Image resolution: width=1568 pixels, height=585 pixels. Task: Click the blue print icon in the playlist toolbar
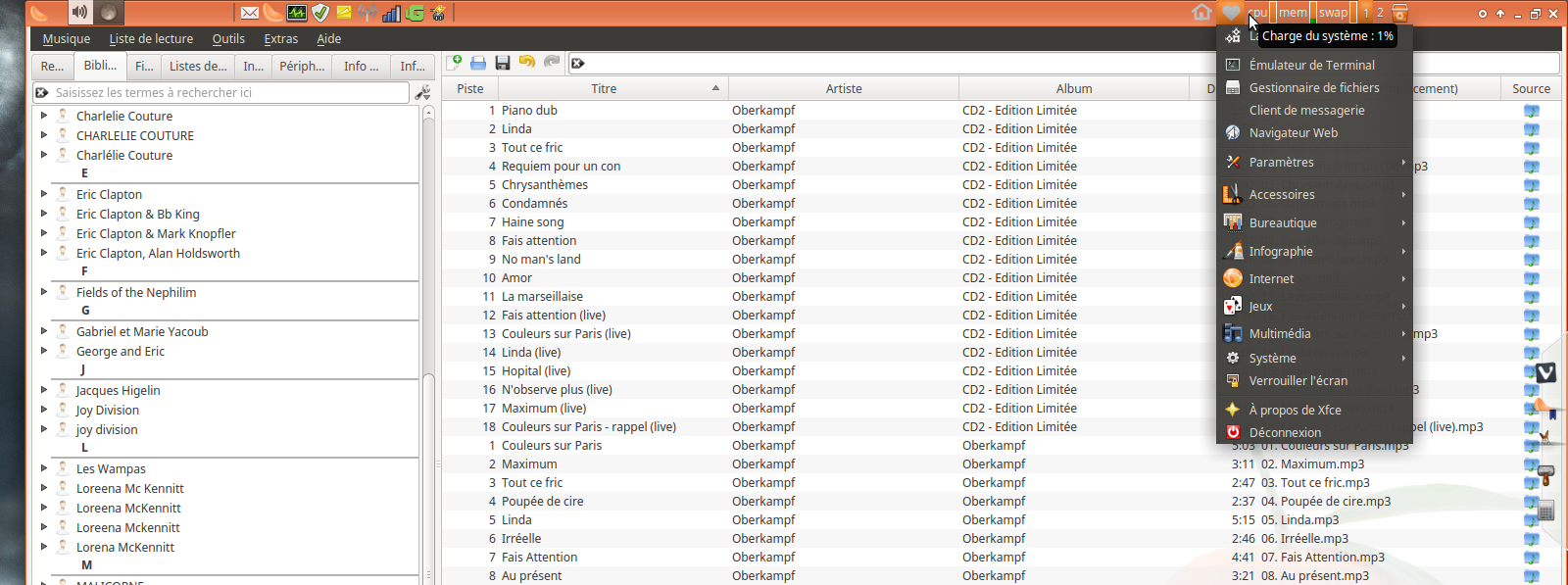pyautogui.click(x=478, y=63)
